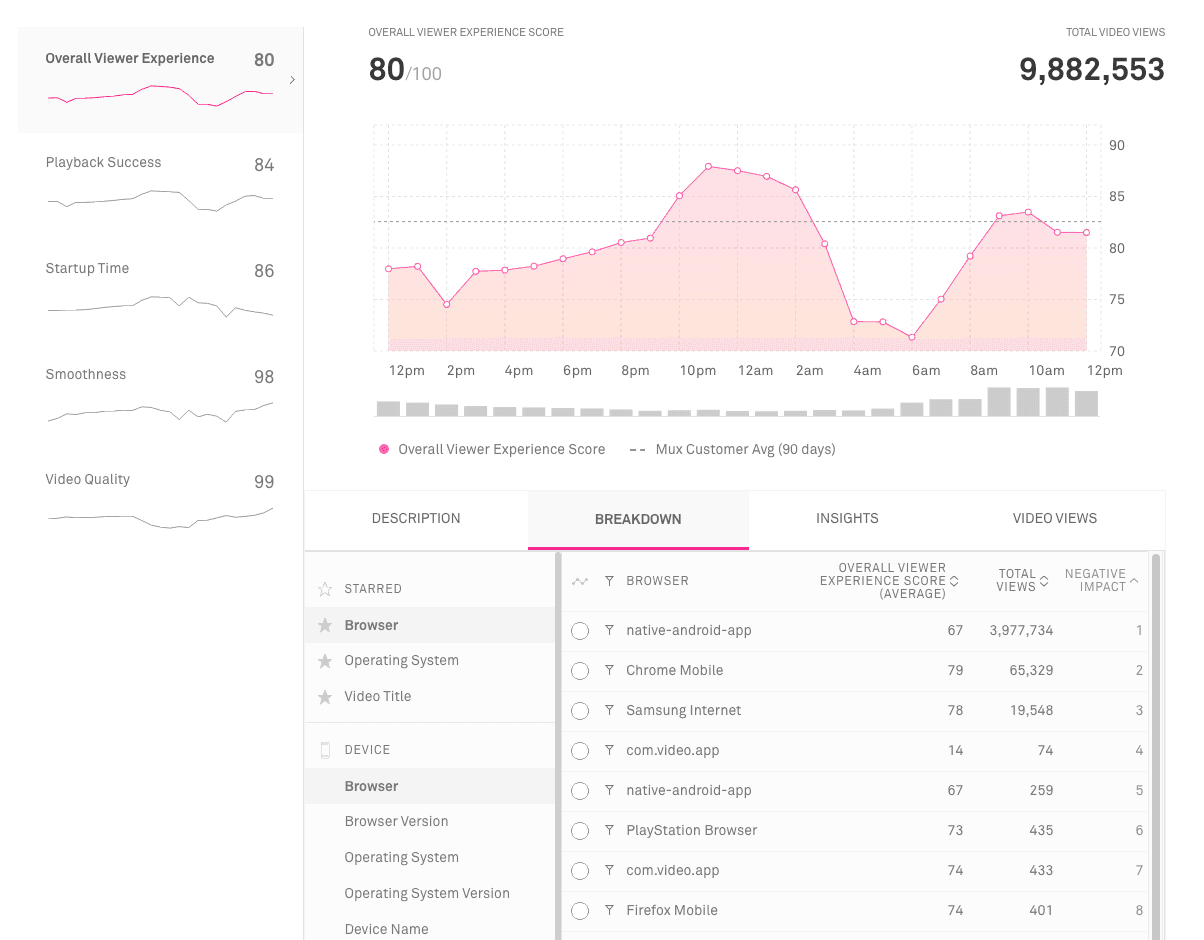Click the filter icon on the Chrome Mobile row
This screenshot has width=1204, height=940.
[x=608, y=671]
